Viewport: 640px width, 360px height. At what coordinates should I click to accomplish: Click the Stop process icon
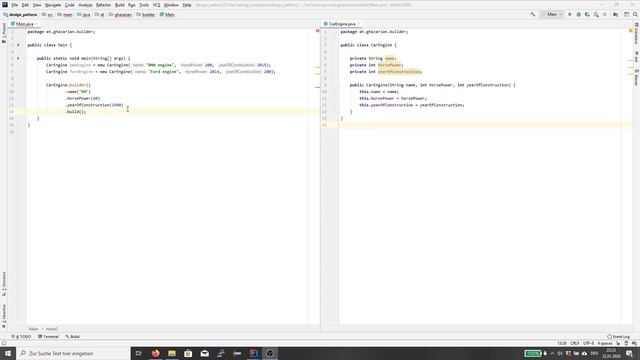pos(604,14)
